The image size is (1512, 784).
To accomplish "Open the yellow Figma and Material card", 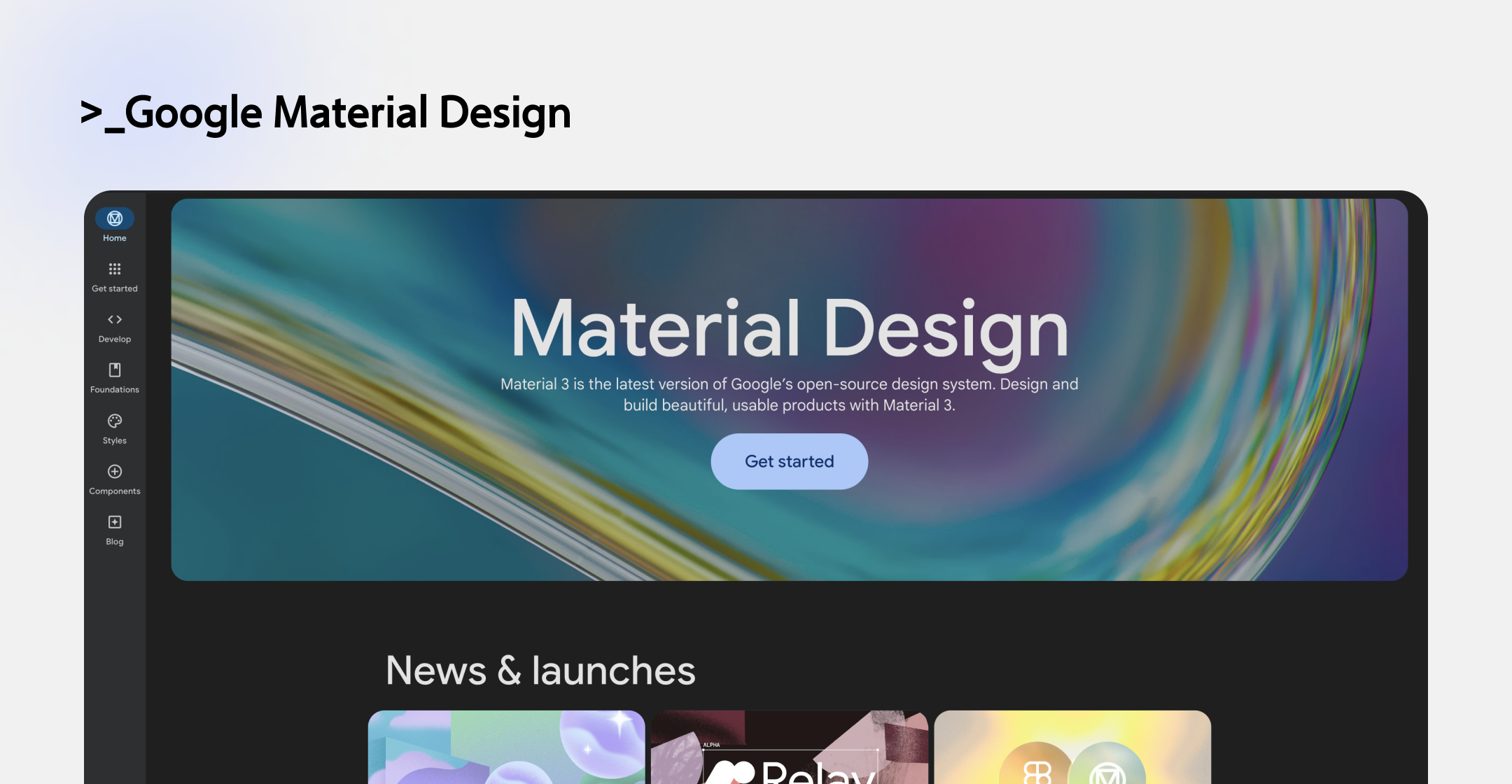I will point(1072,747).
